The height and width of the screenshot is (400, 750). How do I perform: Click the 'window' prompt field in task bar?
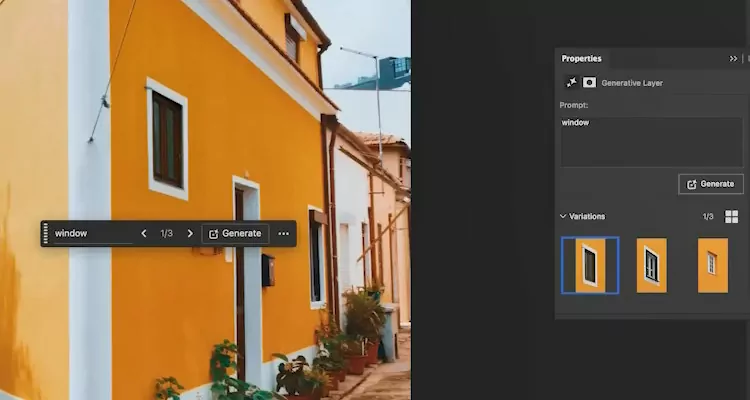[x=90, y=233]
